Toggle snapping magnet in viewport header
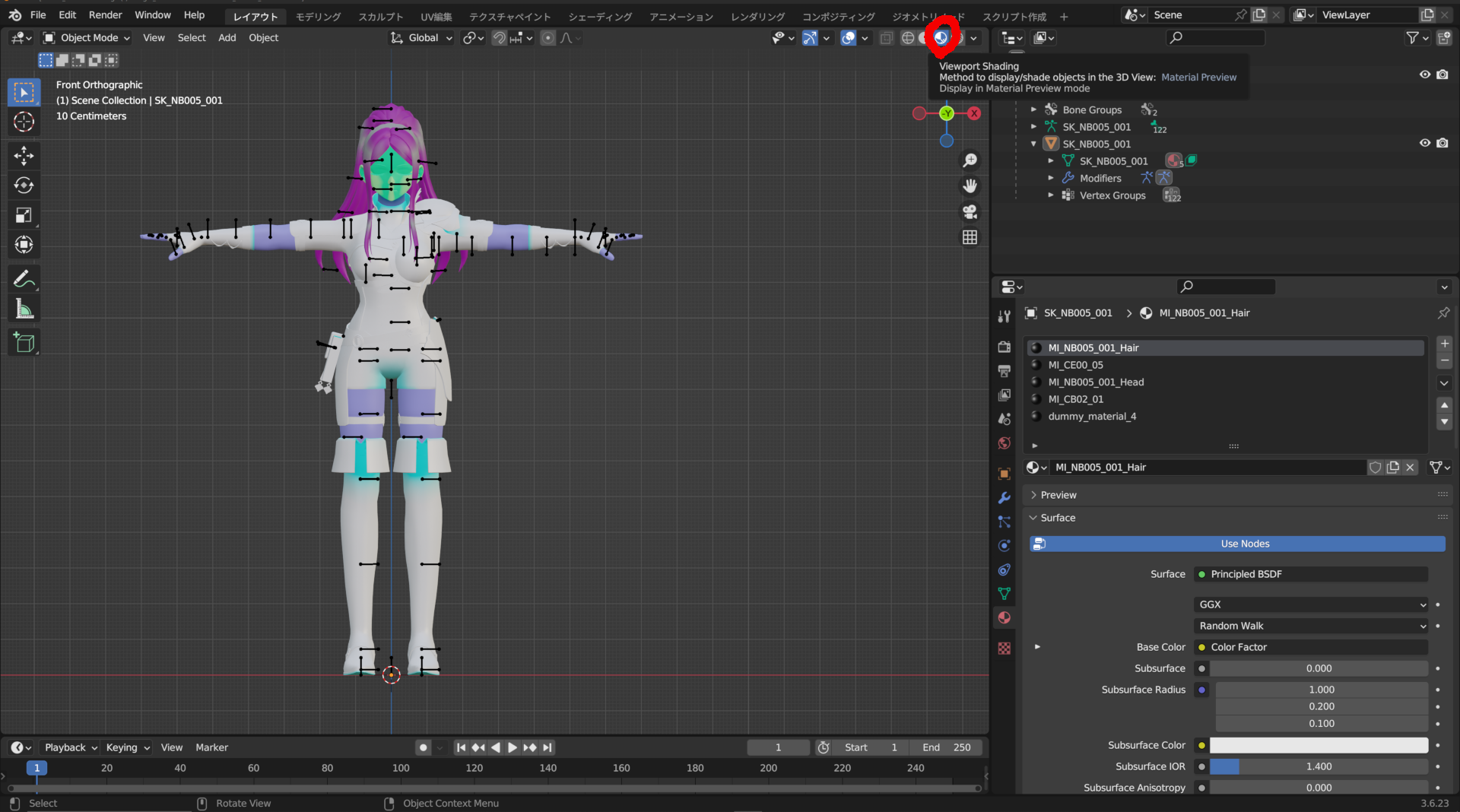 (x=499, y=38)
